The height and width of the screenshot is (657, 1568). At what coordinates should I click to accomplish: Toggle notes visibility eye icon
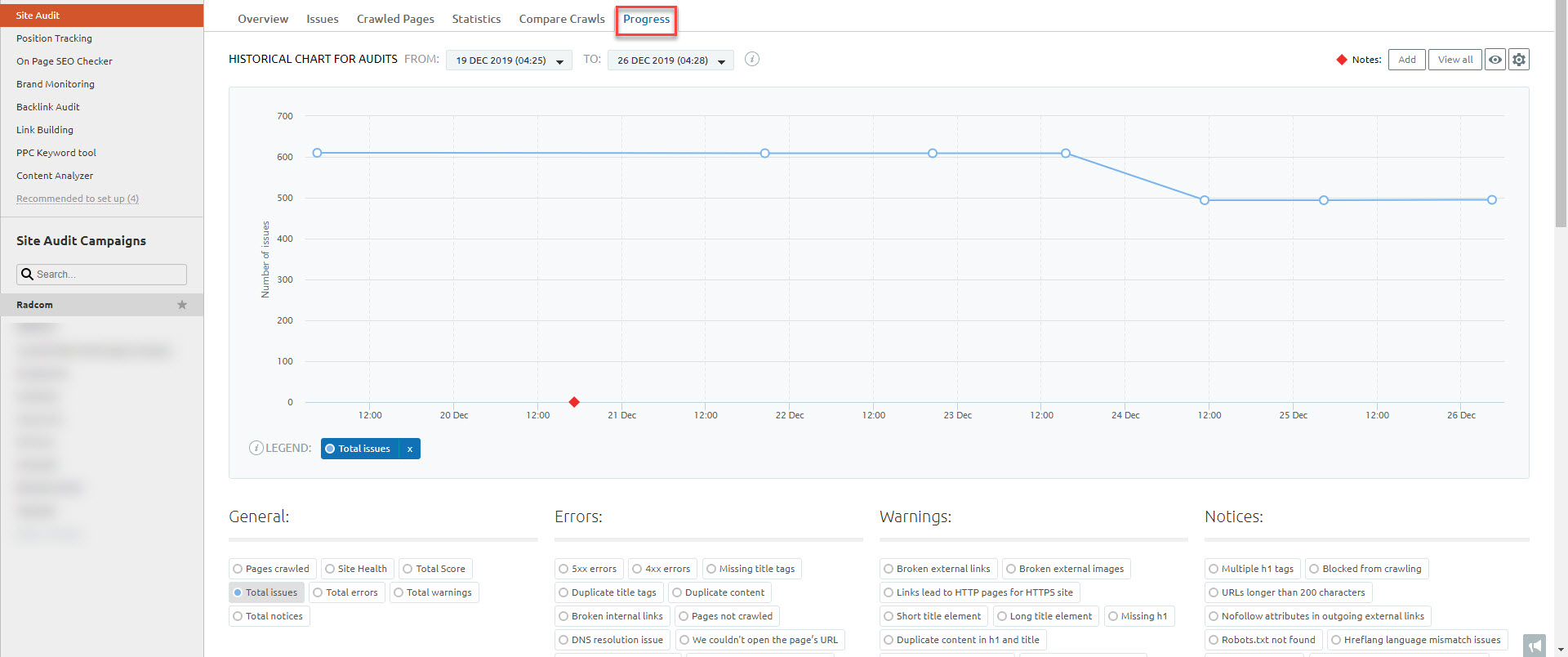[x=1494, y=60]
